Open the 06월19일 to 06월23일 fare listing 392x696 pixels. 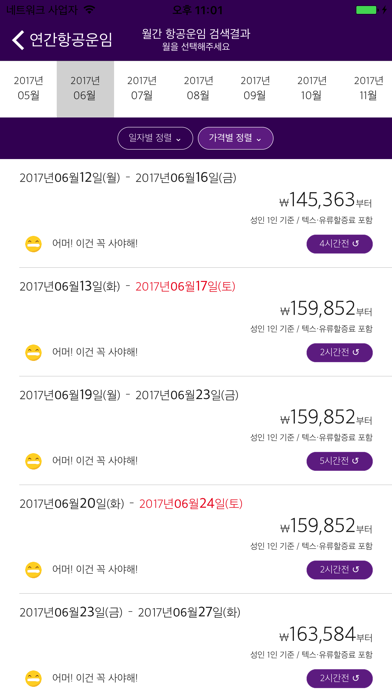[x=196, y=431]
